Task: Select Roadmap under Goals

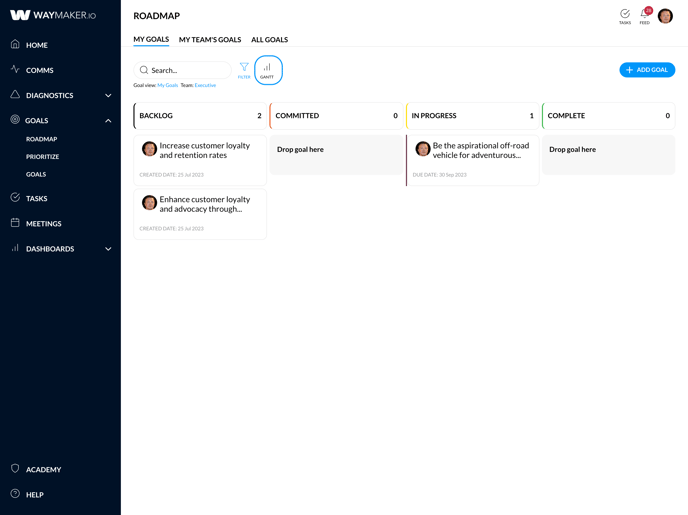Action: pos(41,139)
